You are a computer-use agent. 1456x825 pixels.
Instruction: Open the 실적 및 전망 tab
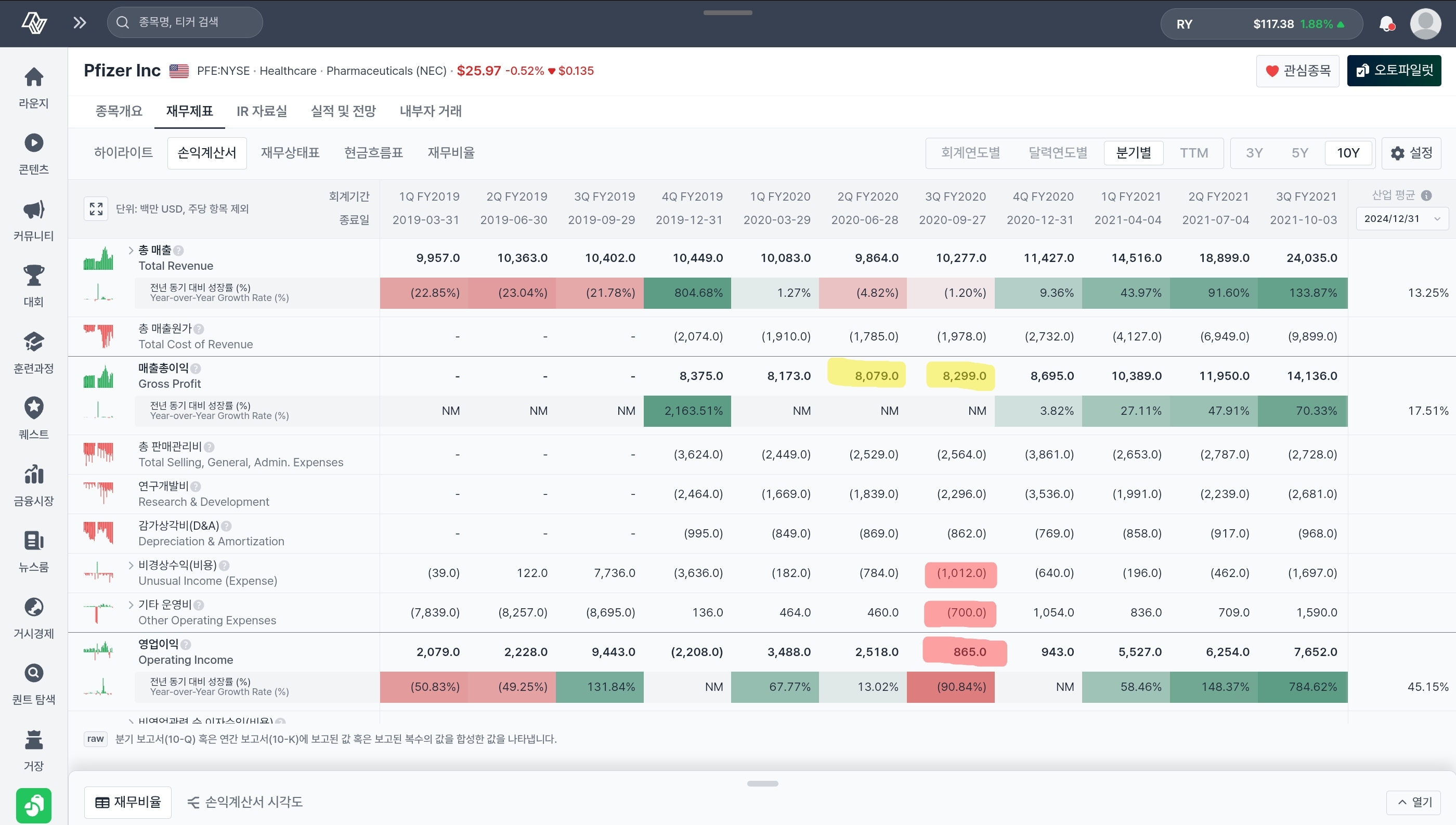click(343, 111)
